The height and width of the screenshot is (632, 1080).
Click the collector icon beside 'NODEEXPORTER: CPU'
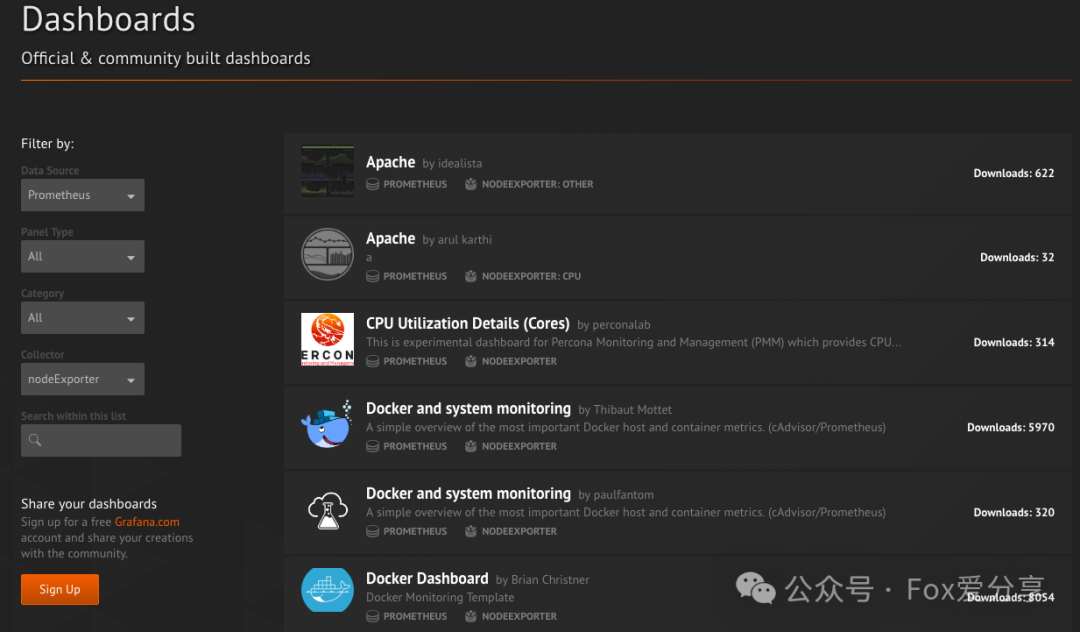(x=470, y=276)
